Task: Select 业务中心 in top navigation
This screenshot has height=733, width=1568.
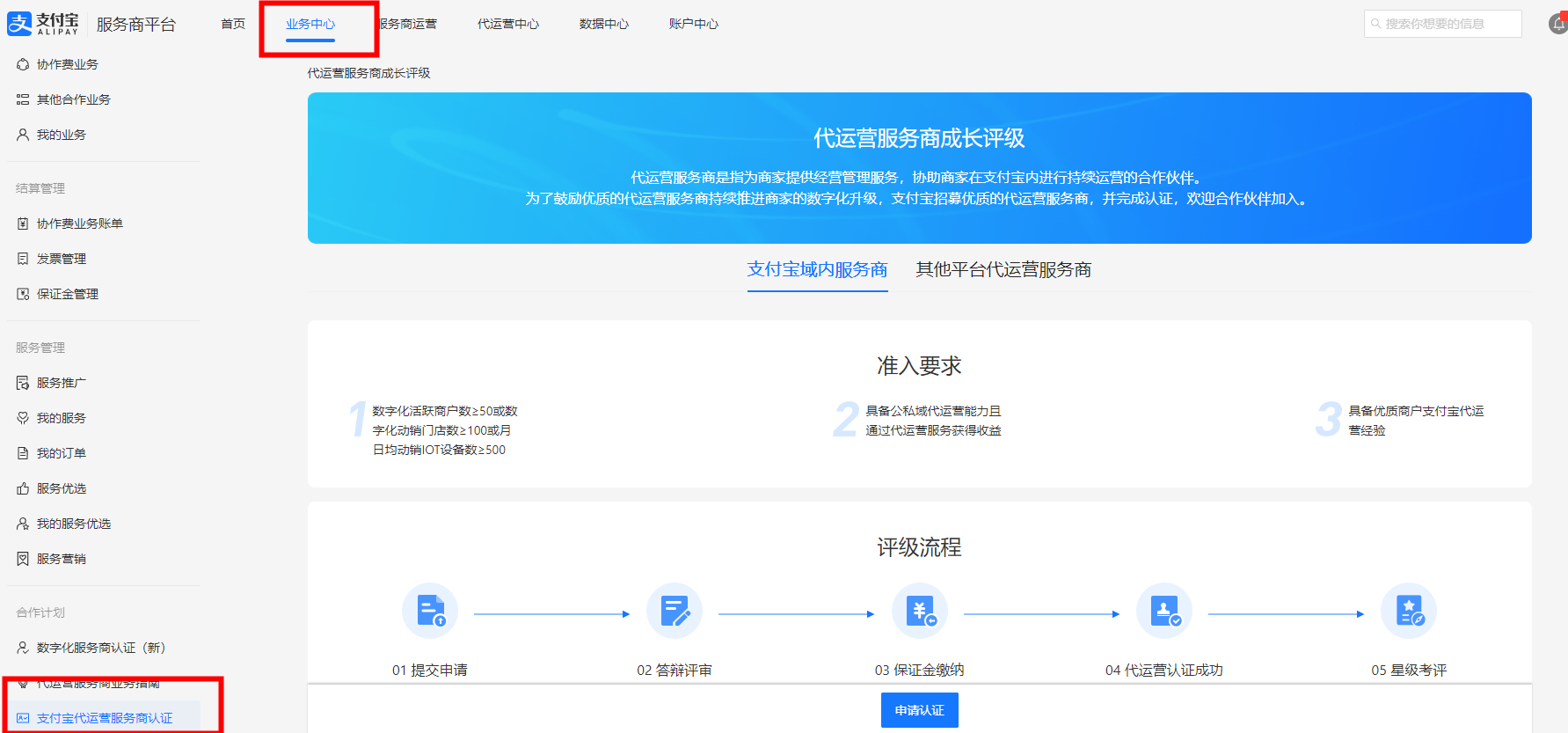Action: pos(310,24)
